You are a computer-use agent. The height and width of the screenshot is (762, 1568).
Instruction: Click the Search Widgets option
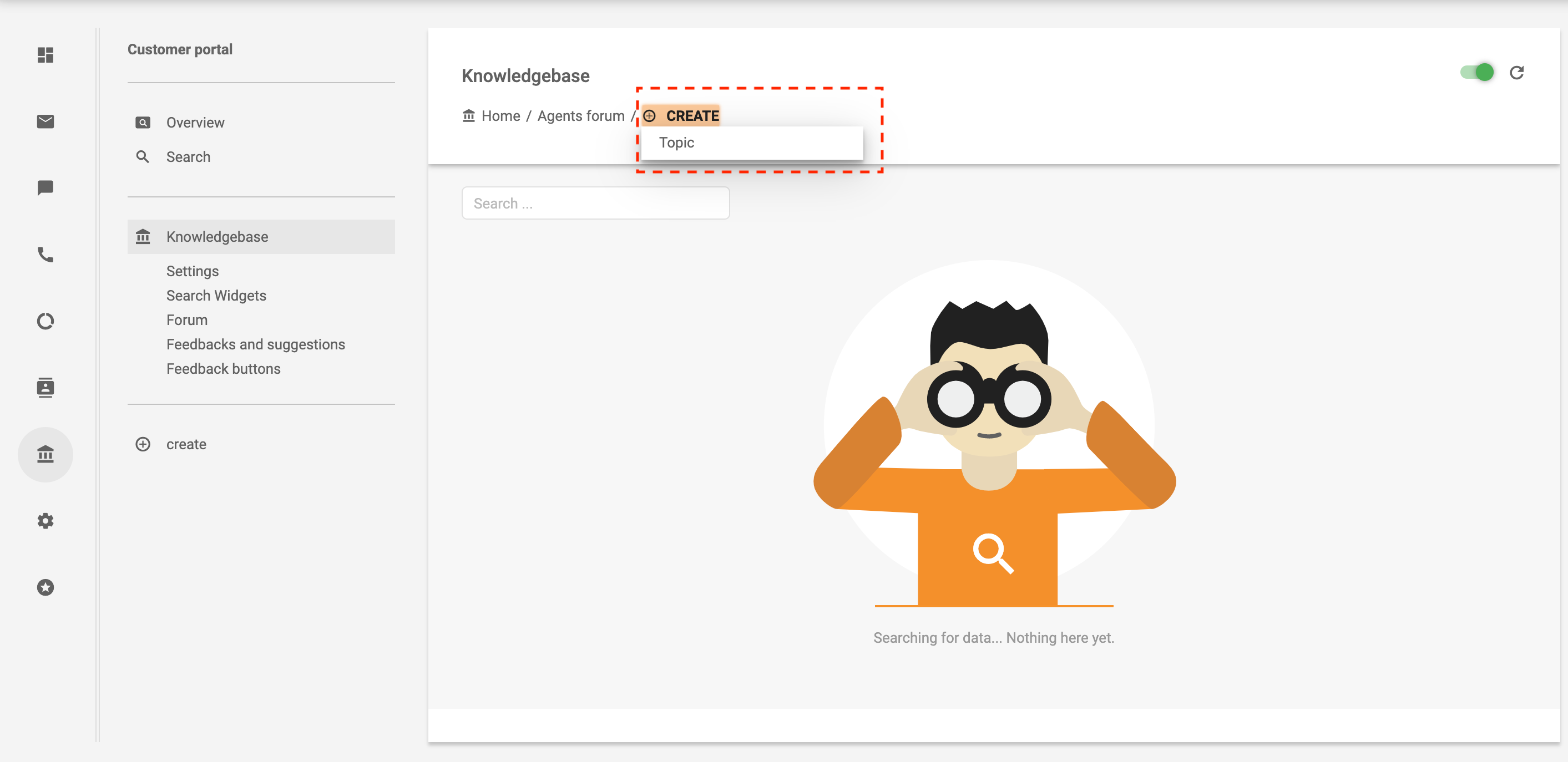pyautogui.click(x=216, y=295)
